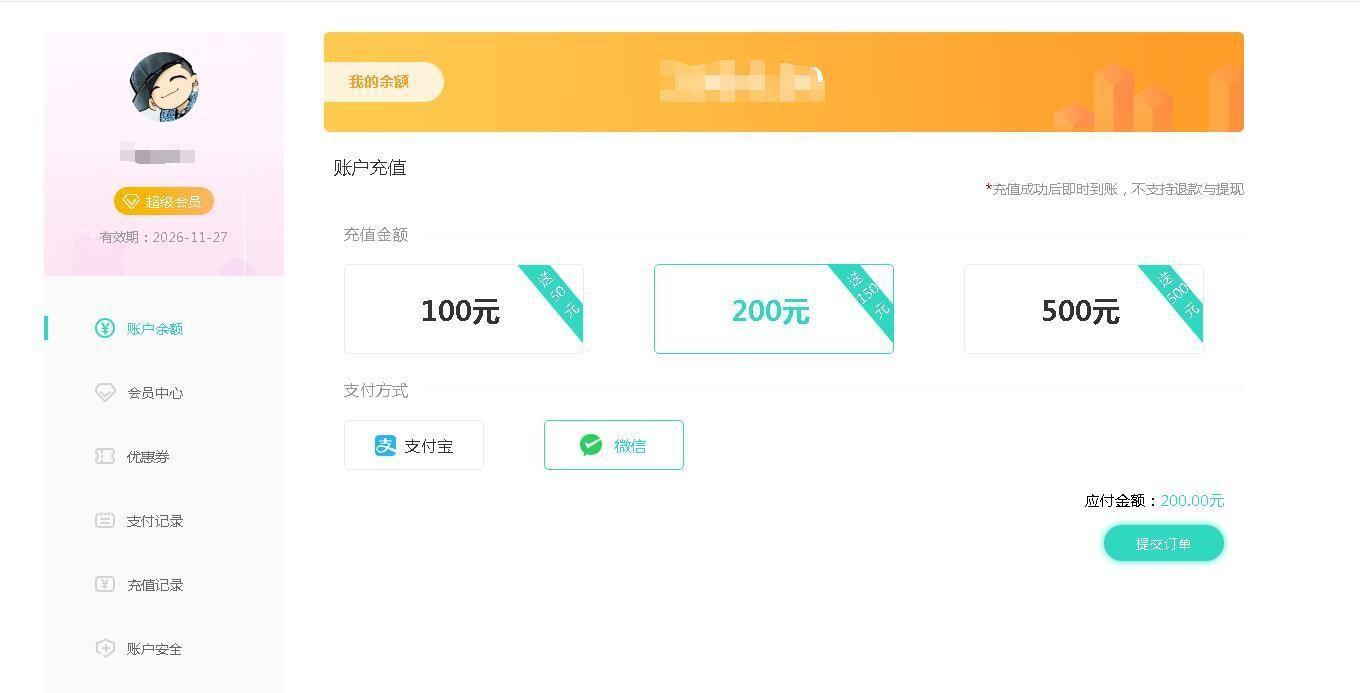Click the shield icon beside 账户安全

pyautogui.click(x=105, y=648)
